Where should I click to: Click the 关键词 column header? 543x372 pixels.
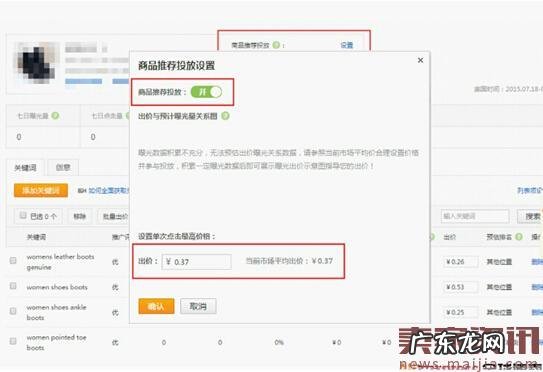(x=36, y=237)
